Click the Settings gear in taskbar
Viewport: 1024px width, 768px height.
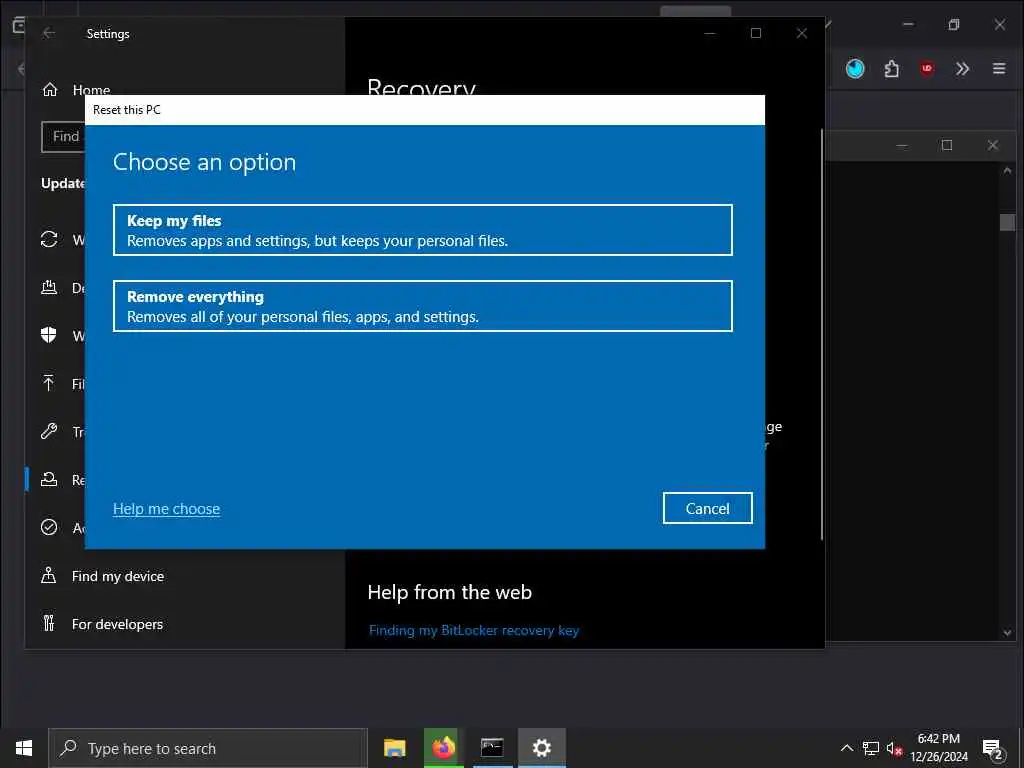pos(541,748)
